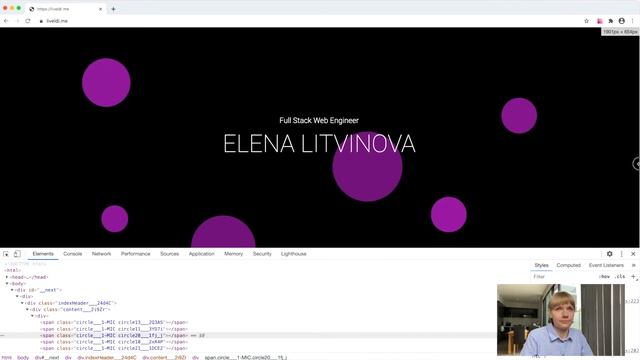This screenshot has height=360, width=640.
Task: Open the pink browser extension icon
Action: point(600,21)
